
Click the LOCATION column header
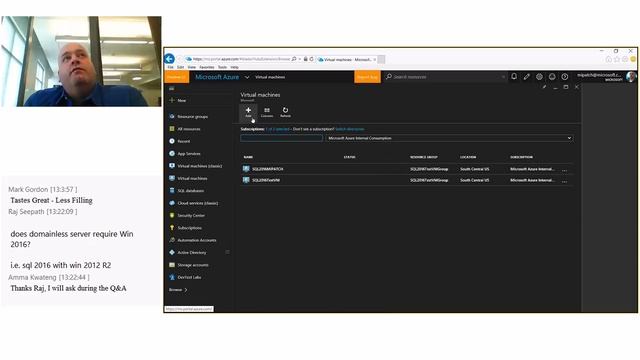click(x=468, y=157)
